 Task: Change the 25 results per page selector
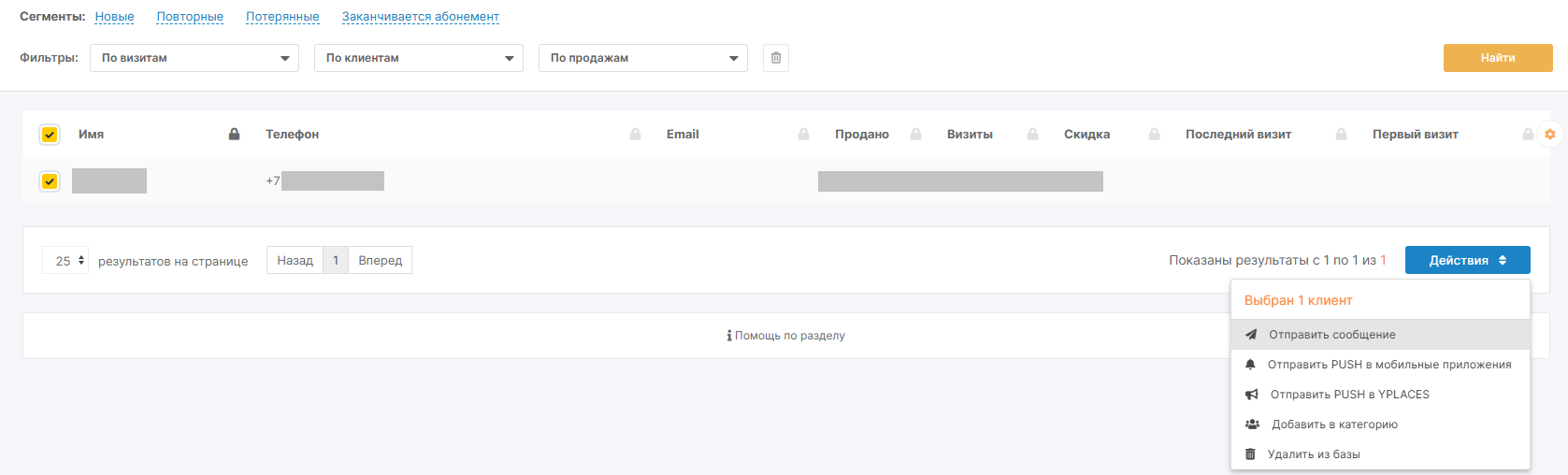tap(65, 261)
